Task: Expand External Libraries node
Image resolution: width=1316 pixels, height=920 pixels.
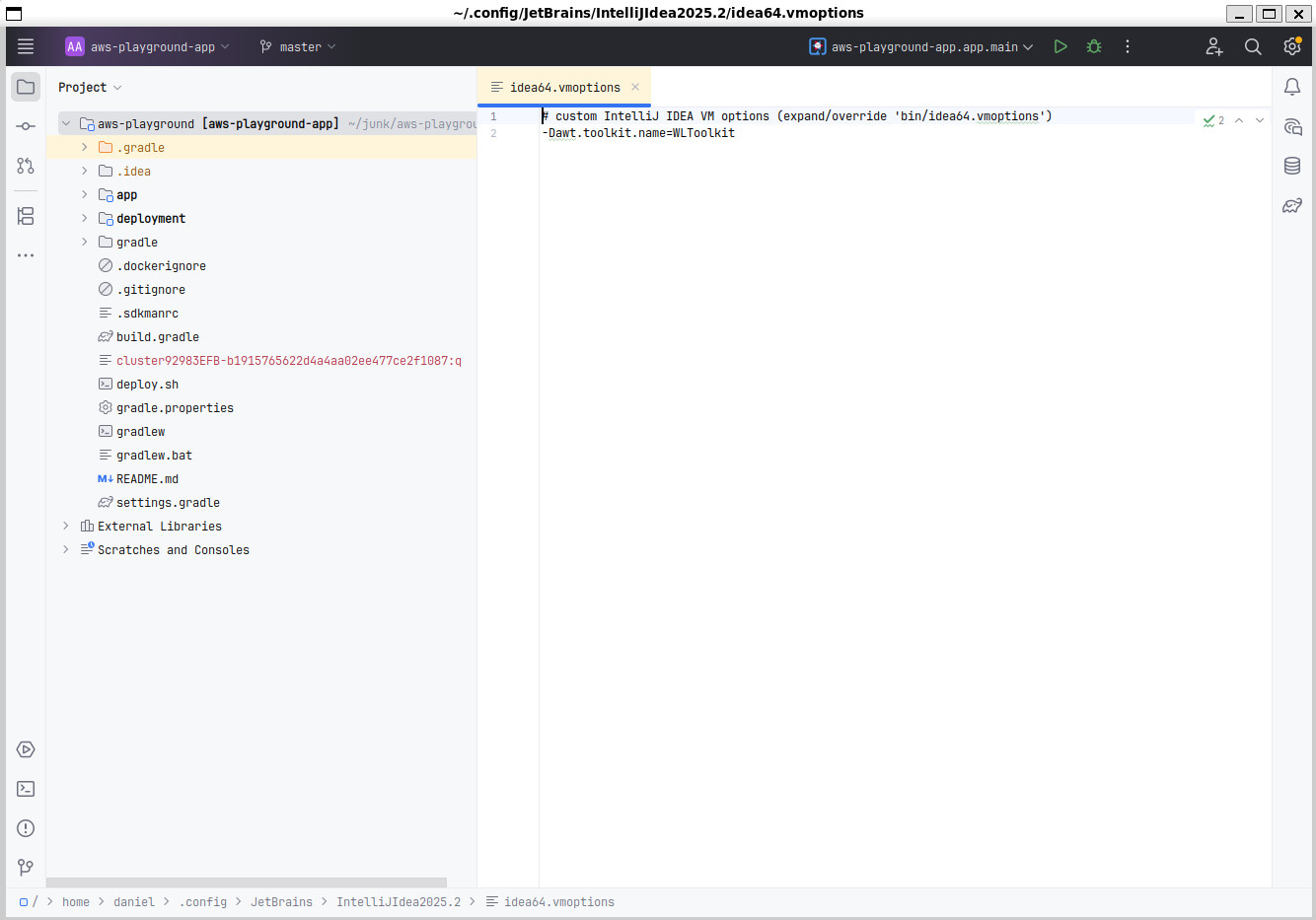Action: (x=66, y=527)
